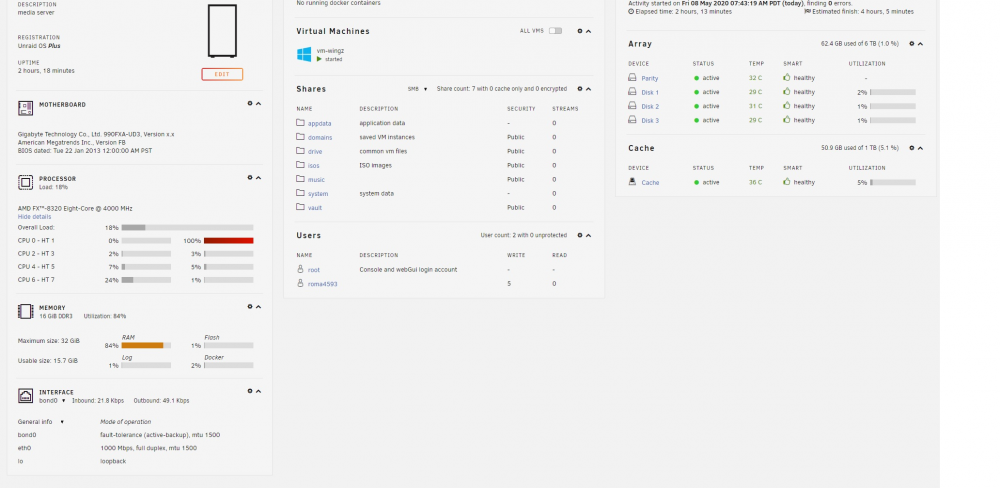The width and height of the screenshot is (1000, 488).
Task: Collapse the Cache section
Action: coord(920,147)
